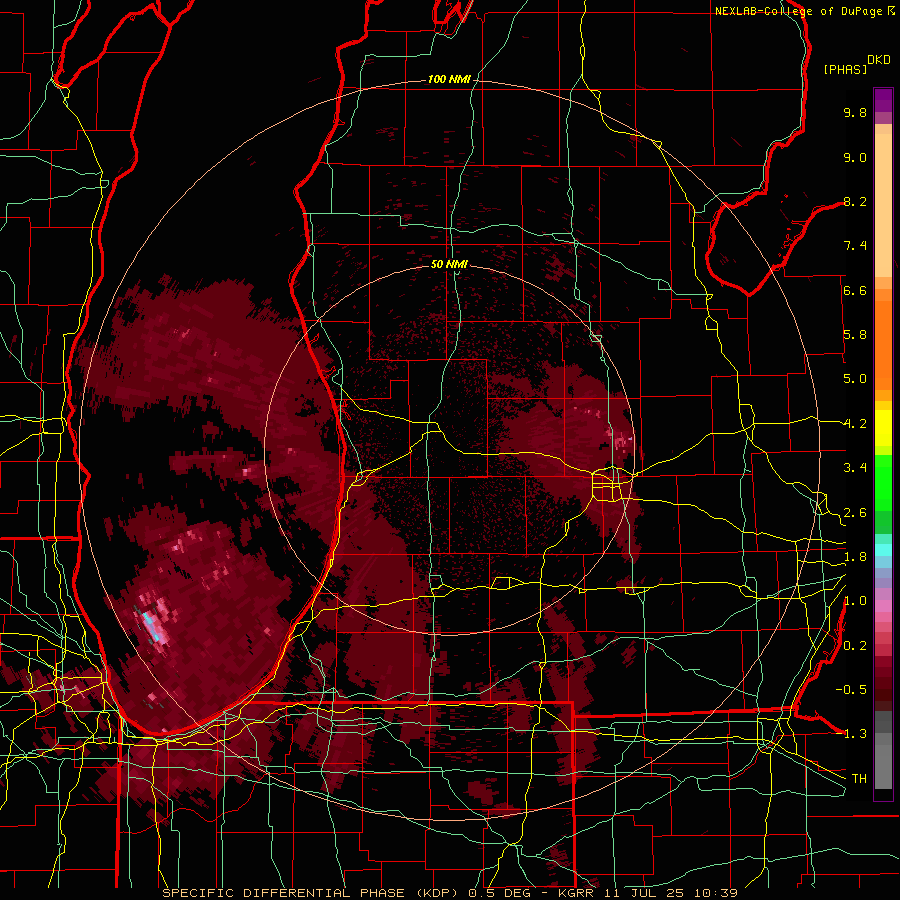Click the -0.5 scale value
900x900 pixels.
tap(851, 690)
